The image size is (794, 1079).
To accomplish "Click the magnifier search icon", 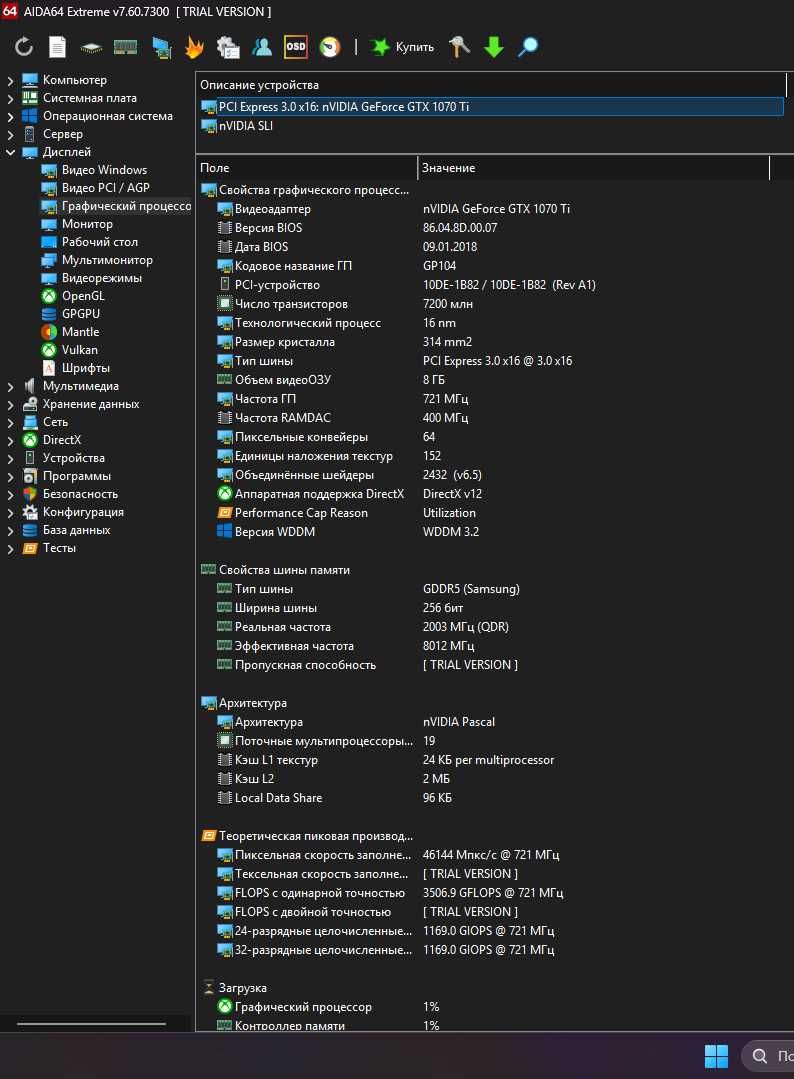I will click(x=528, y=47).
